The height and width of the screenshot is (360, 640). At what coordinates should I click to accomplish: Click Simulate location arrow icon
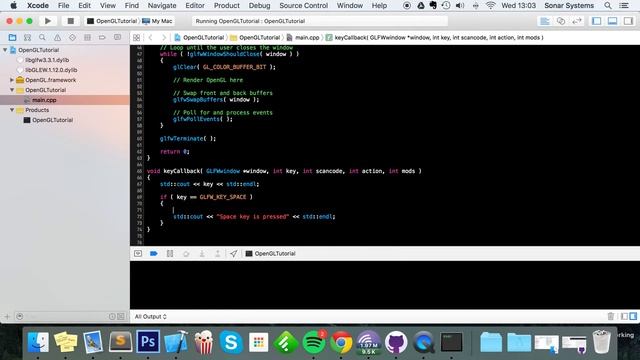pyautogui.click(x=233, y=253)
